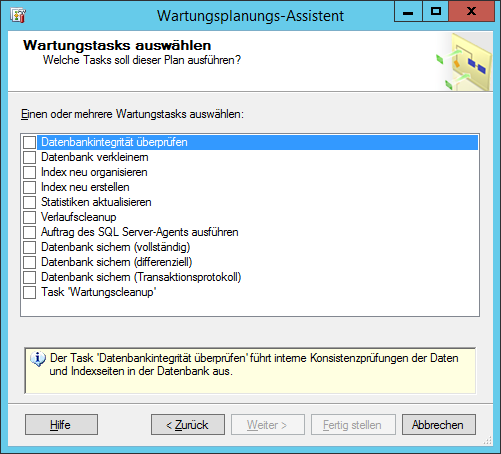This screenshot has height=454, width=501.
Task: Go back with the '< Zurück' button
Action: pyautogui.click(x=188, y=425)
